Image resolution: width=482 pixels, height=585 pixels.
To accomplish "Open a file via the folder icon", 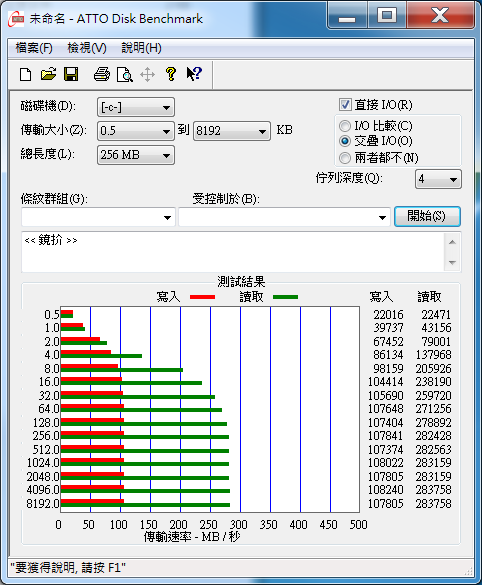I will pyautogui.click(x=48, y=75).
